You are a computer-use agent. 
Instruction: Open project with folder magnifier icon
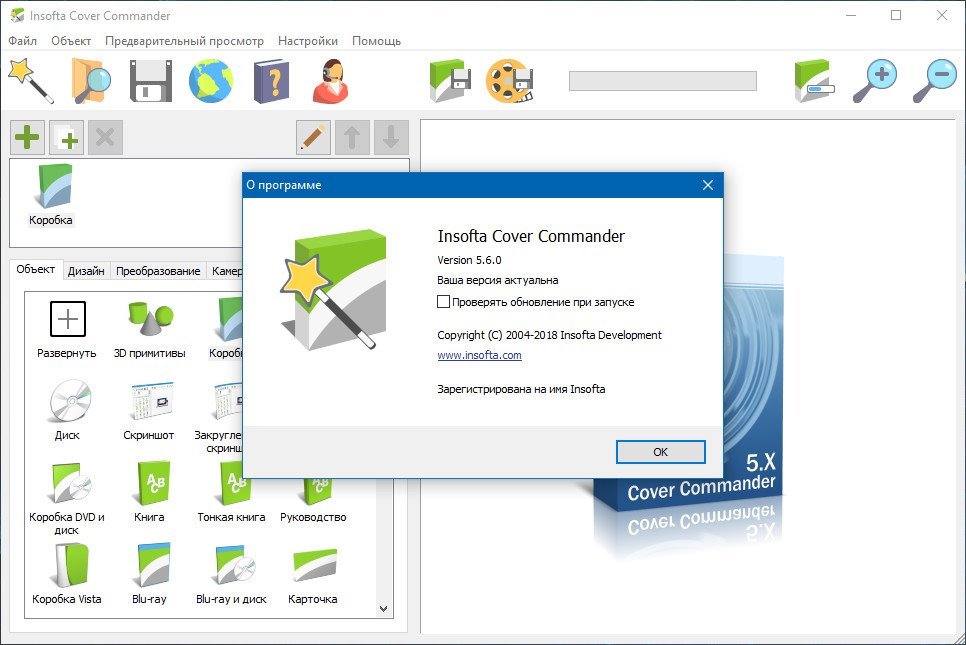(91, 80)
